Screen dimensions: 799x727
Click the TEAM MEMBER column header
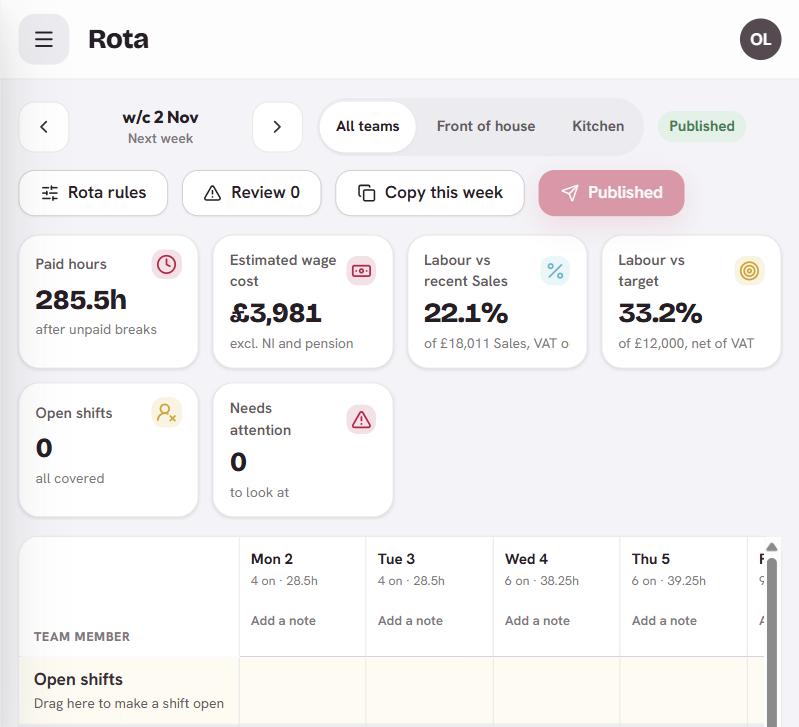[x=82, y=636]
